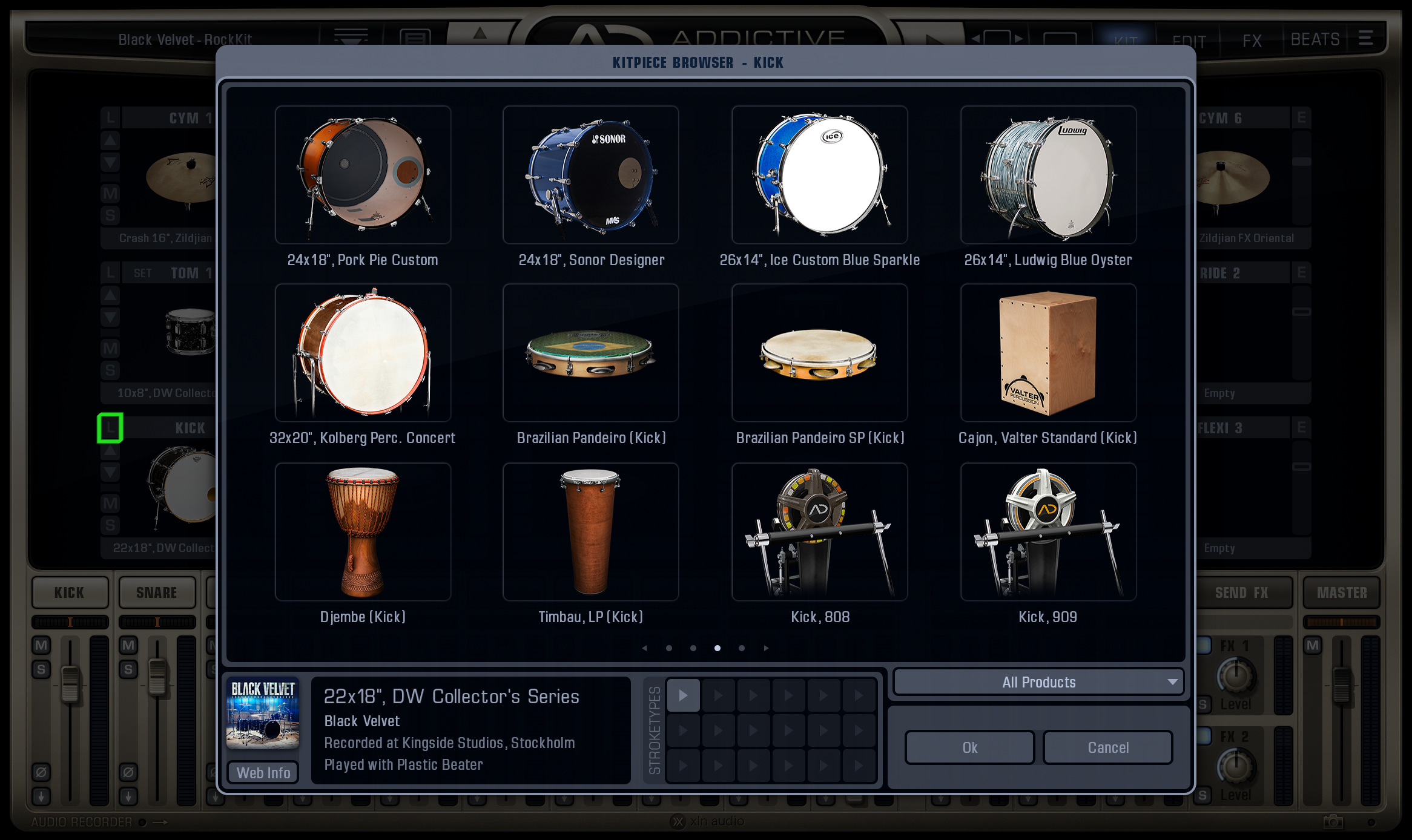Play the first stroketype preview

pos(683,695)
